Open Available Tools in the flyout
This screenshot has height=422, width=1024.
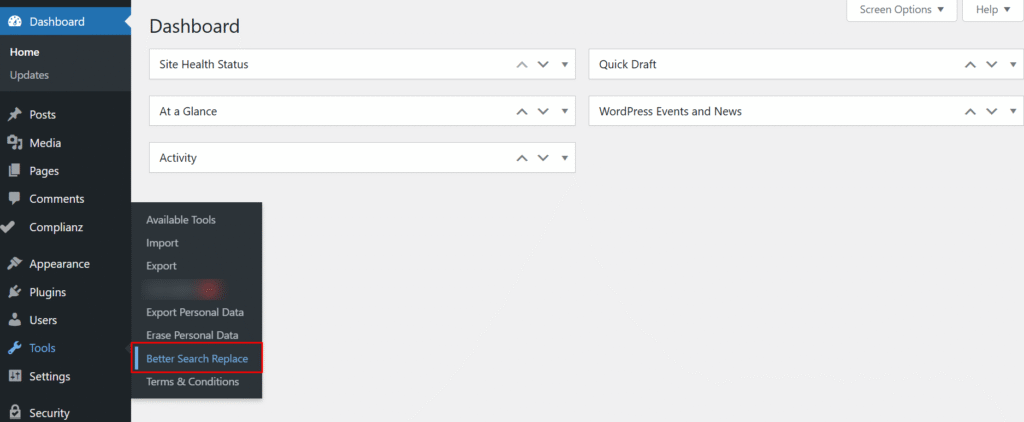[x=180, y=220]
